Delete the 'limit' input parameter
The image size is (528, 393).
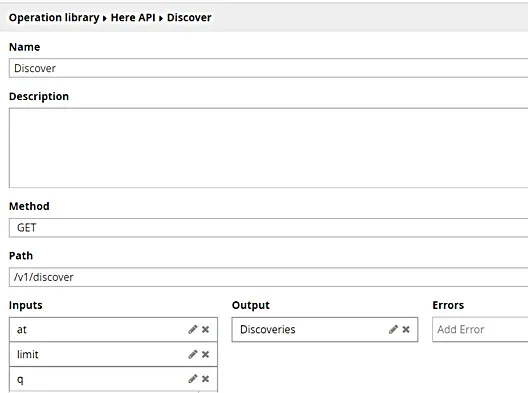tap(205, 354)
